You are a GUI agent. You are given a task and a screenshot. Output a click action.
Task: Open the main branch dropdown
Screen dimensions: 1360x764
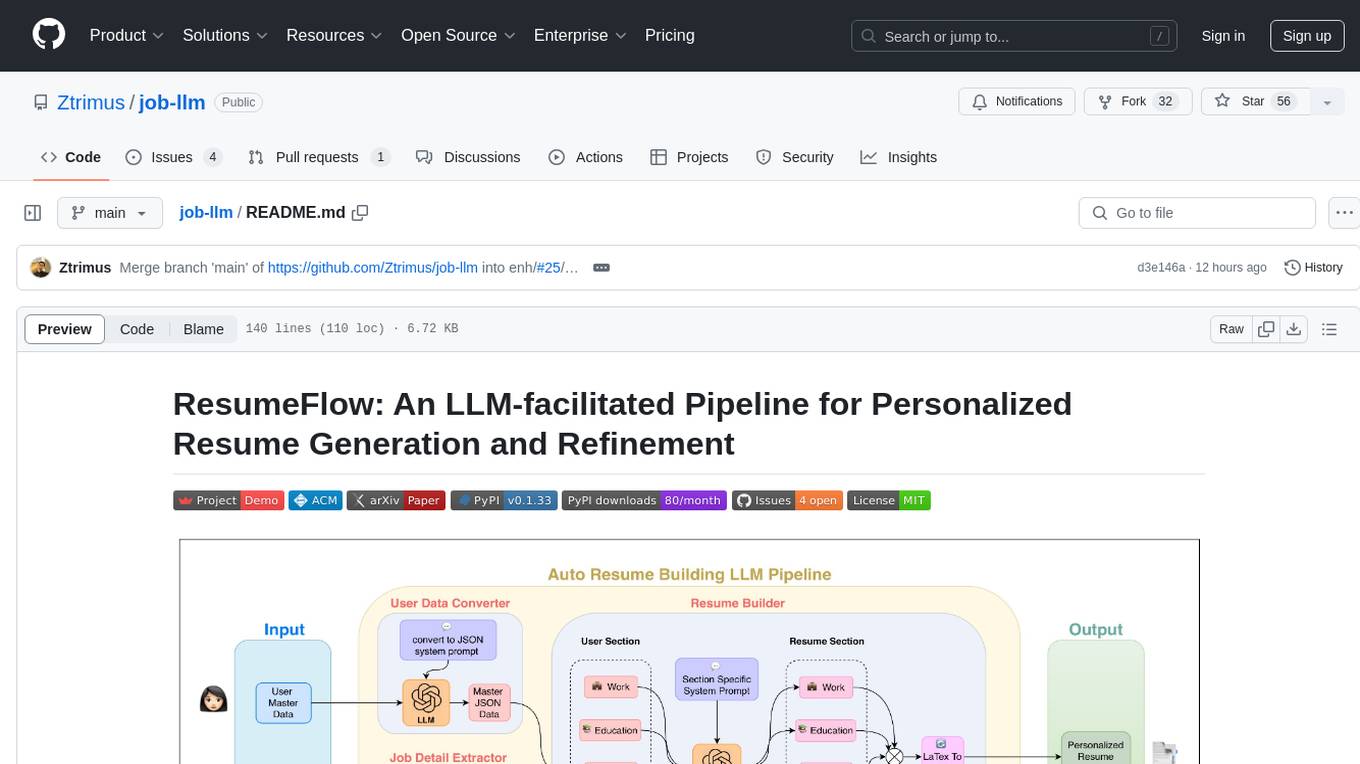[x=109, y=213]
